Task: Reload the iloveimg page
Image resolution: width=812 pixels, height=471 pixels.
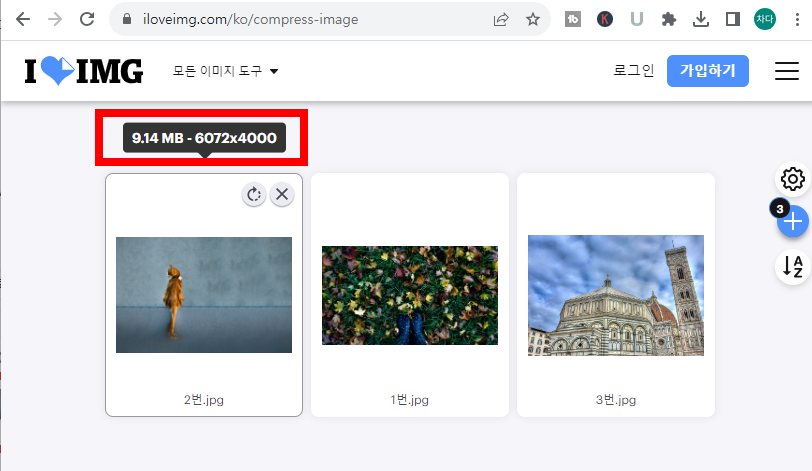Action: pos(87,20)
